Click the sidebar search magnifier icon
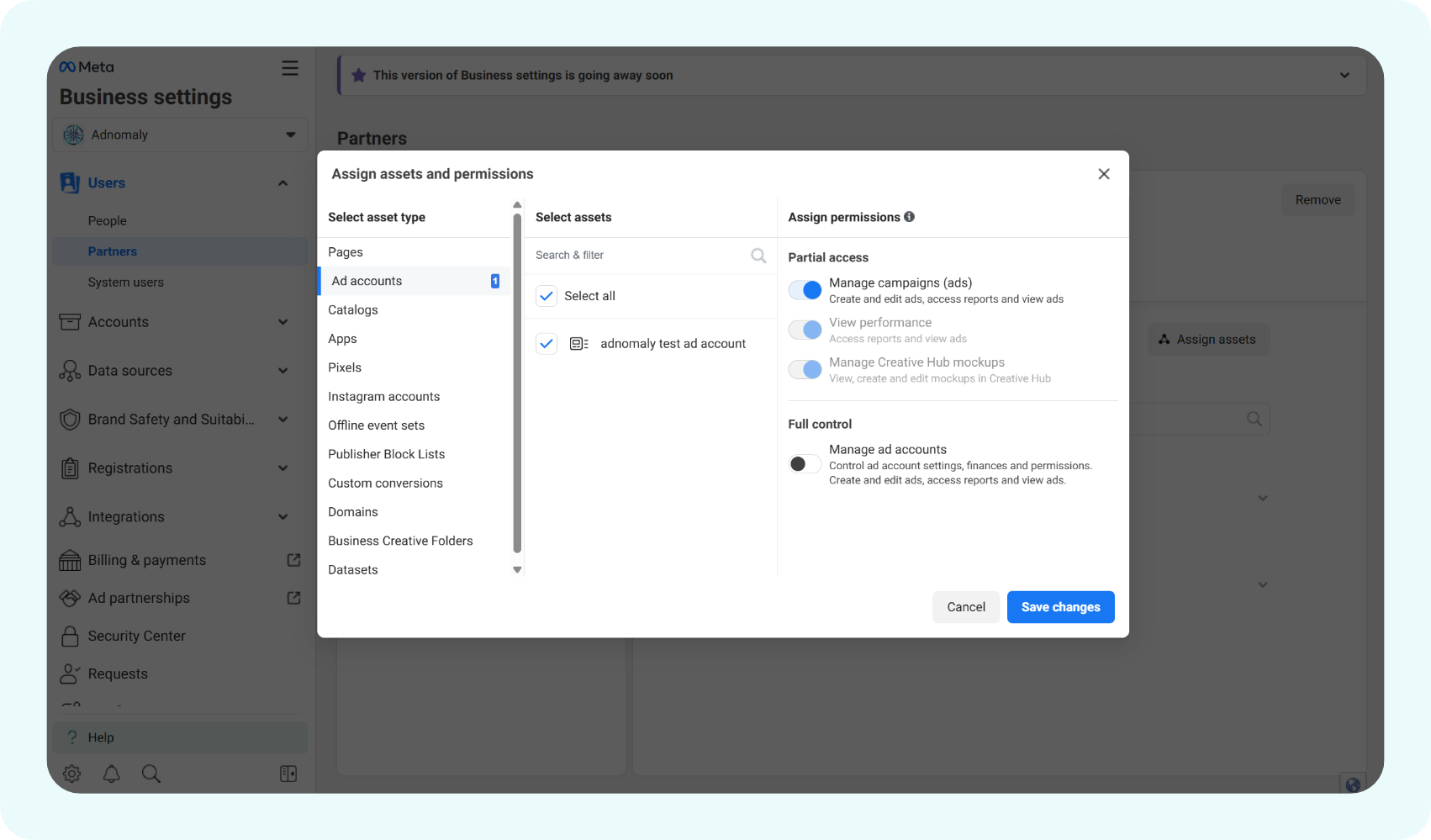The width and height of the screenshot is (1431, 840). (x=151, y=774)
